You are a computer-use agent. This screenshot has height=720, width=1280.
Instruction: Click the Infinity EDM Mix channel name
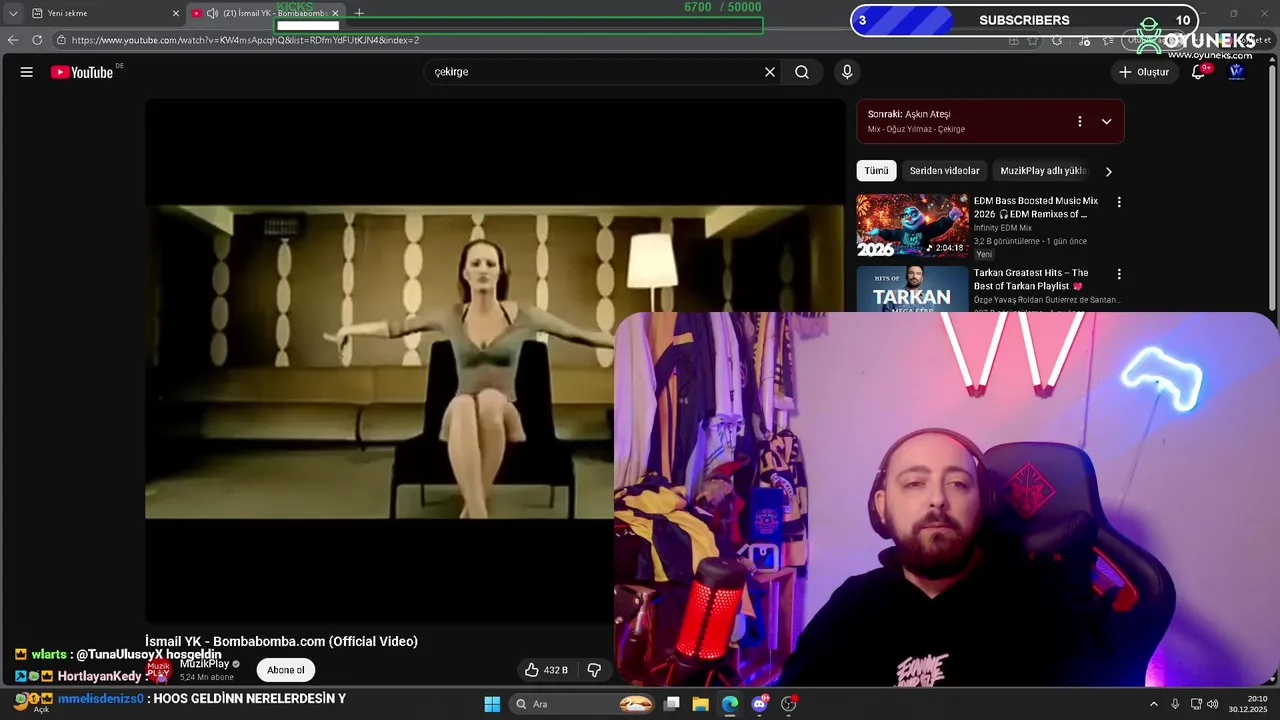coord(1003,228)
